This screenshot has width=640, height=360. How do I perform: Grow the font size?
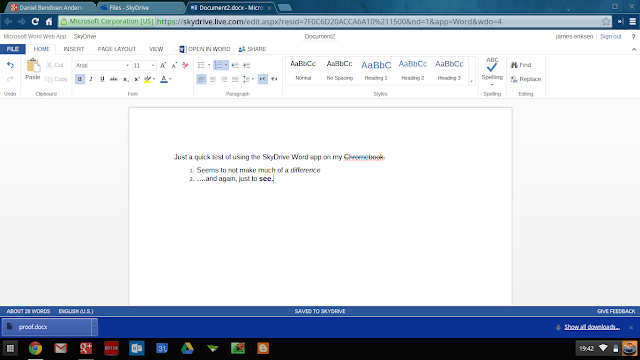coord(163,65)
